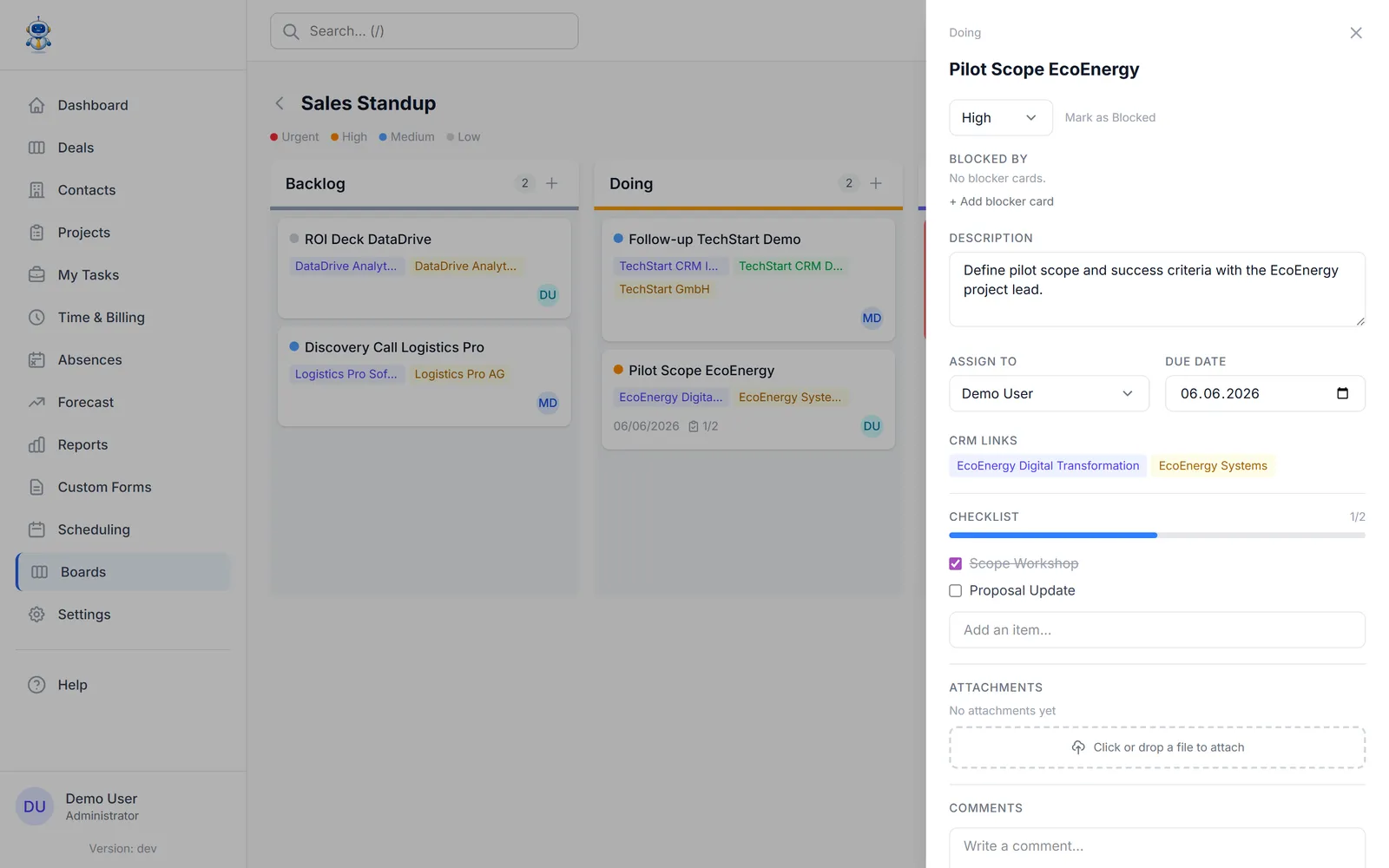This screenshot has width=1389, height=868.
Task: Click the Time & Billing clock icon
Action: coord(36,318)
